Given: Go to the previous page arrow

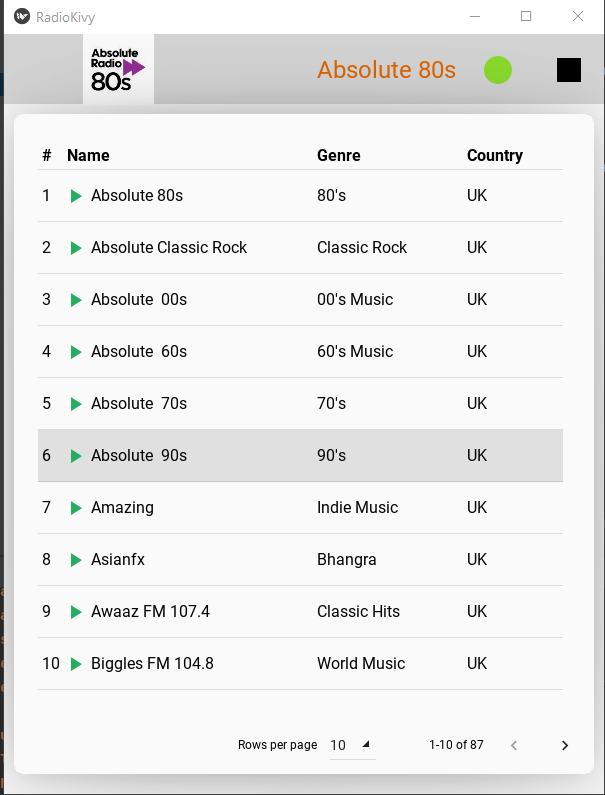Looking at the screenshot, I should click(x=514, y=745).
